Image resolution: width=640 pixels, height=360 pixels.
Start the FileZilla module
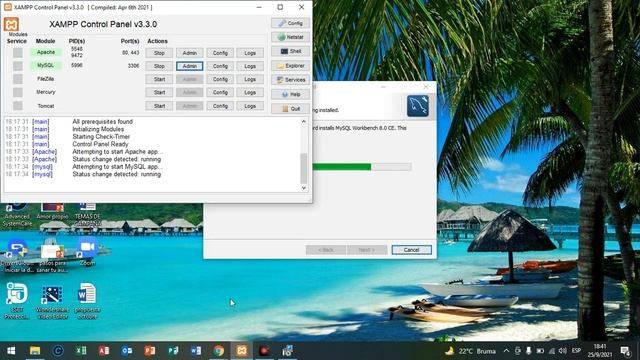159,80
